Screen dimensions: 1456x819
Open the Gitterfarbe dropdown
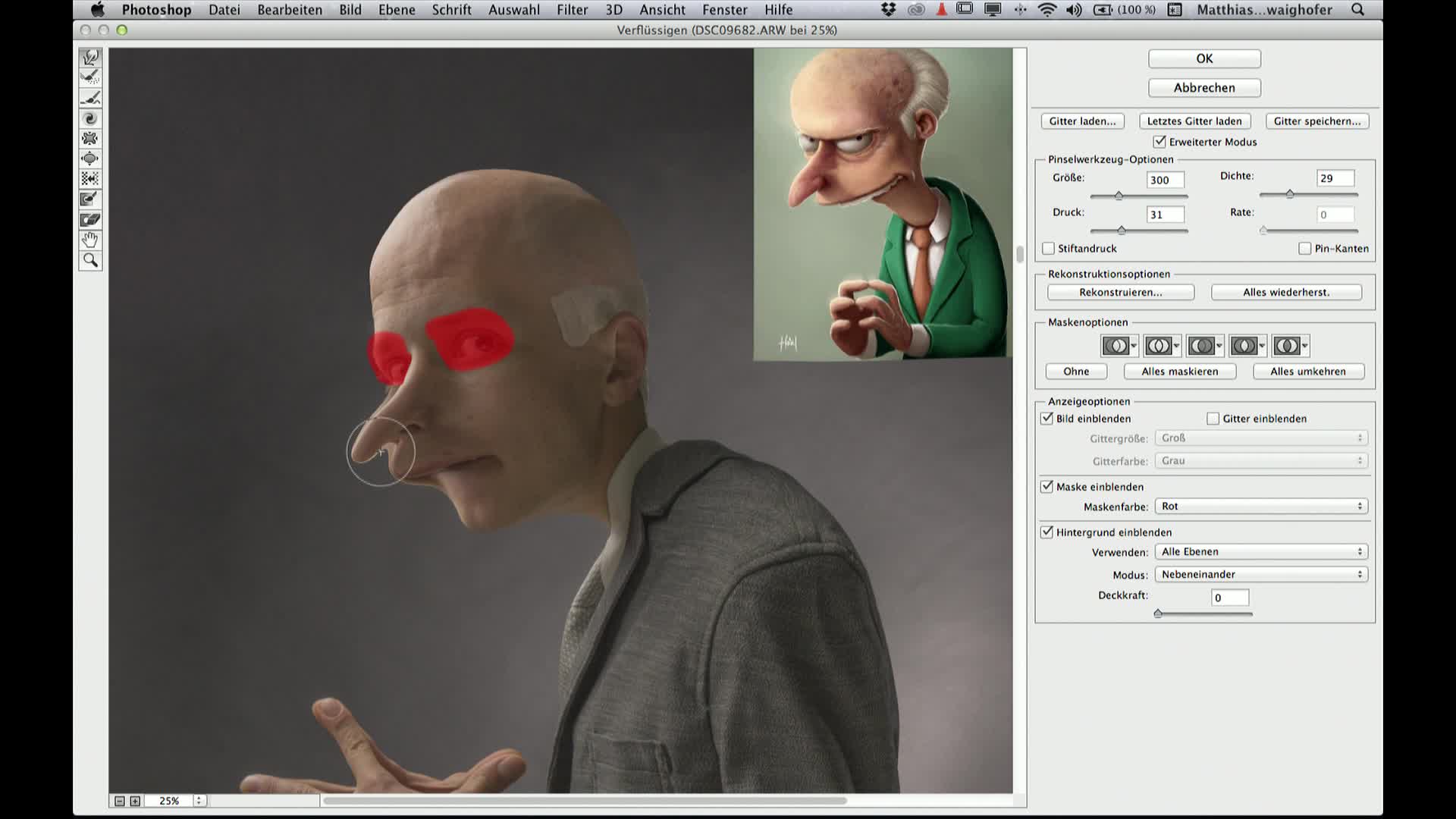[x=1261, y=460]
